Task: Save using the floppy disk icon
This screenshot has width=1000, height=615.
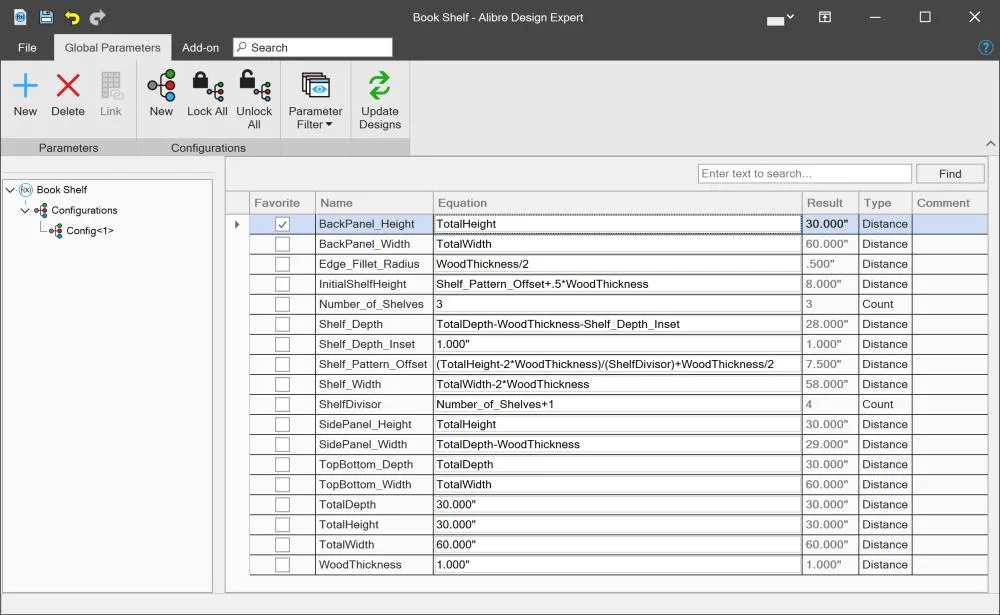Action: 46,17
